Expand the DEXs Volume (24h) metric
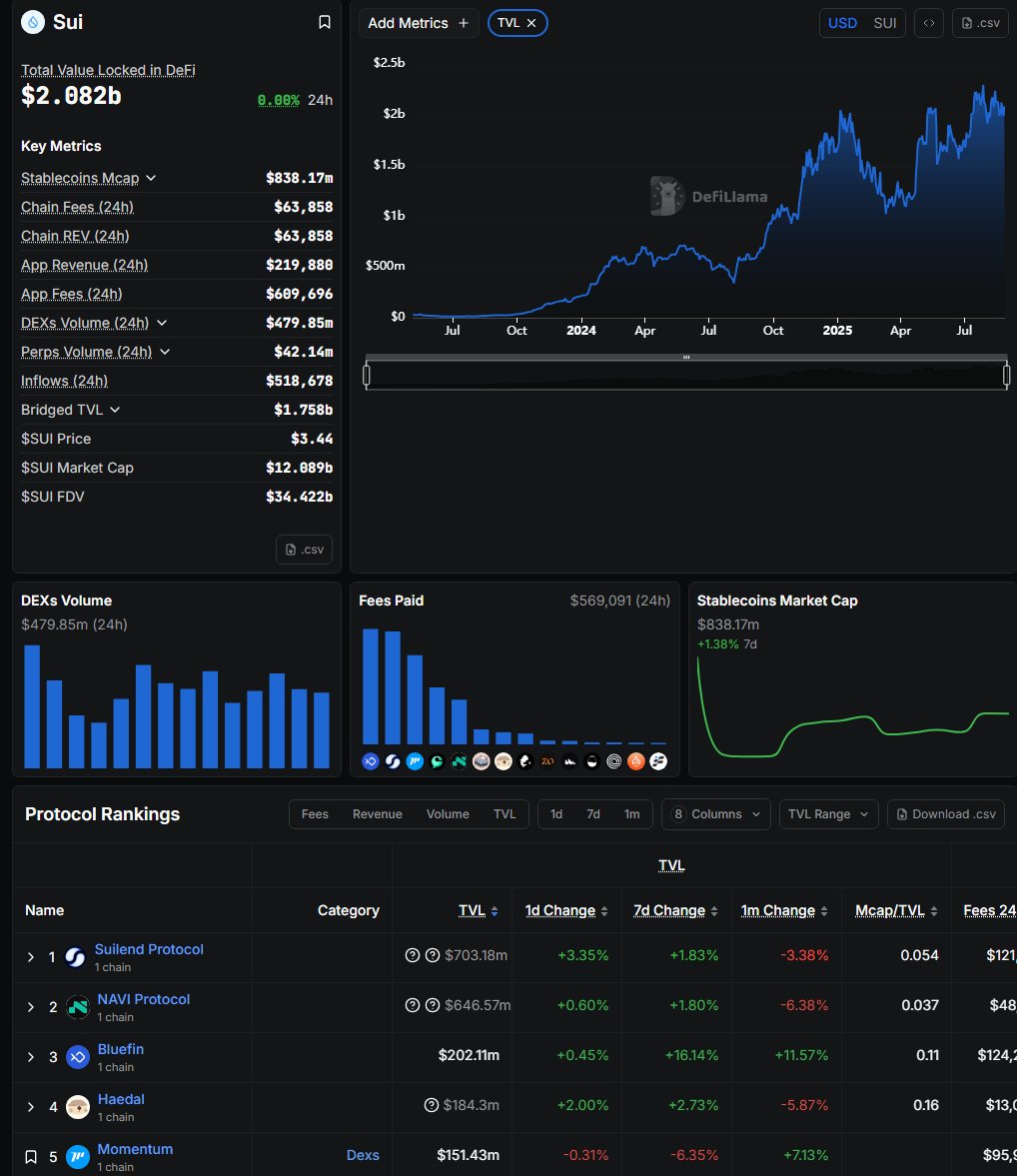 point(161,323)
